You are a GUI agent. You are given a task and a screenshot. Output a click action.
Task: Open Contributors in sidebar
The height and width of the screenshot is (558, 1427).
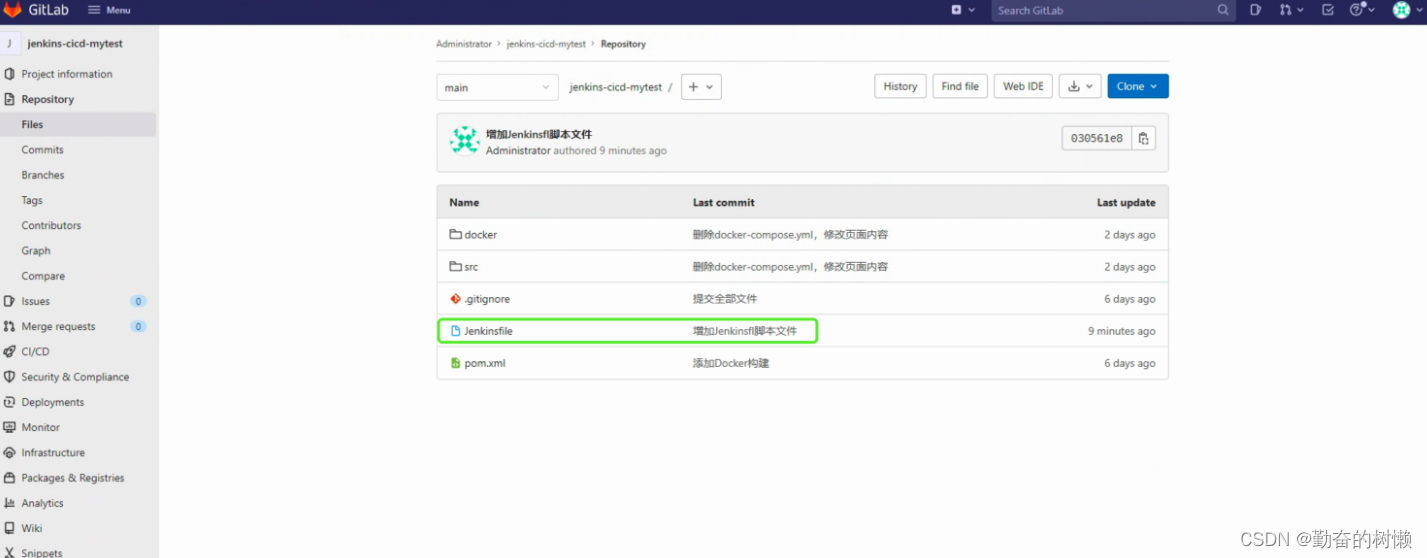(x=52, y=225)
